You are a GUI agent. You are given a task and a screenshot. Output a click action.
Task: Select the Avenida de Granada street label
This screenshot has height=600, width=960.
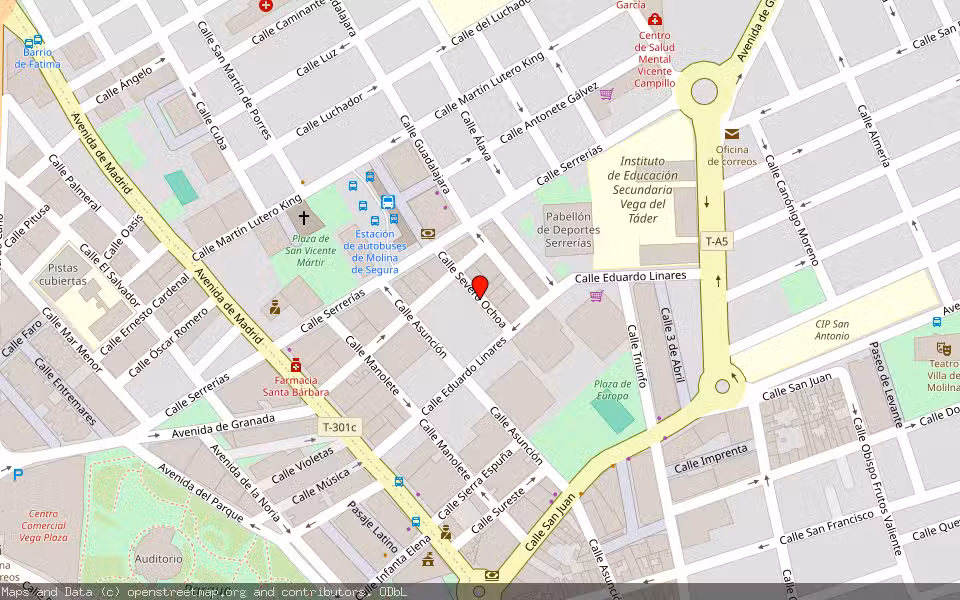pyautogui.click(x=223, y=426)
